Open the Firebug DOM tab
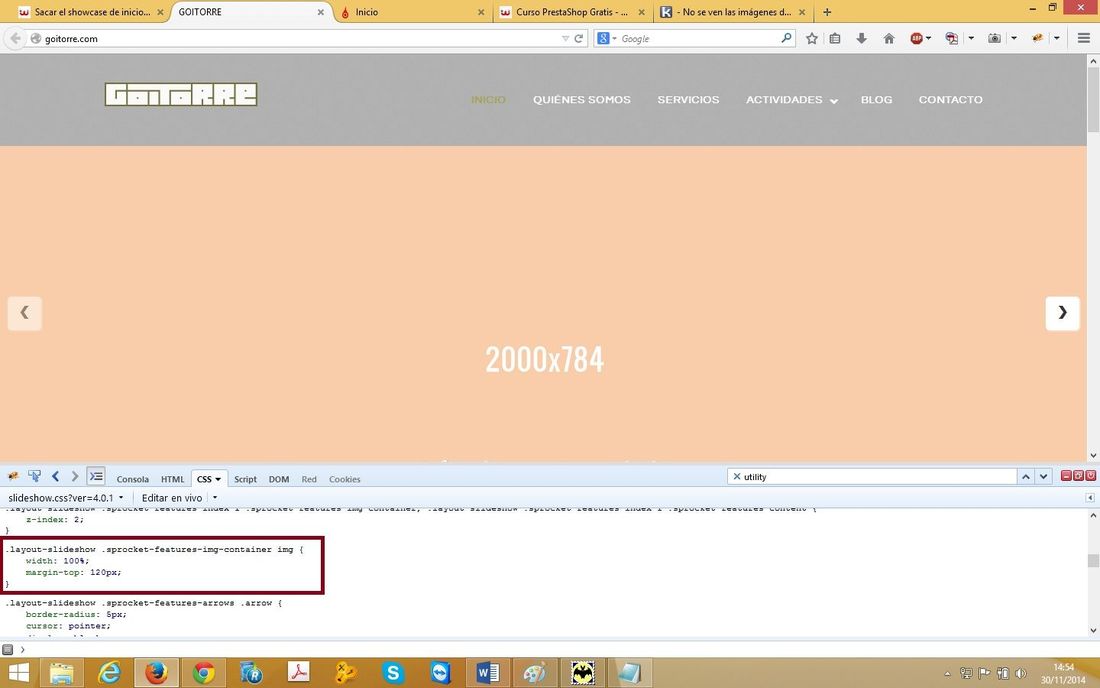Viewport: 1100px width, 688px height. point(279,479)
